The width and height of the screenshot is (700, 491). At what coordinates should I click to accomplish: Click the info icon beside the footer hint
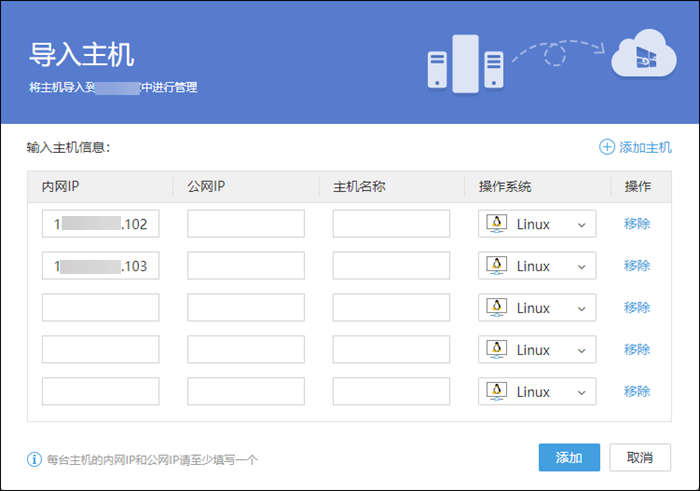(x=34, y=460)
